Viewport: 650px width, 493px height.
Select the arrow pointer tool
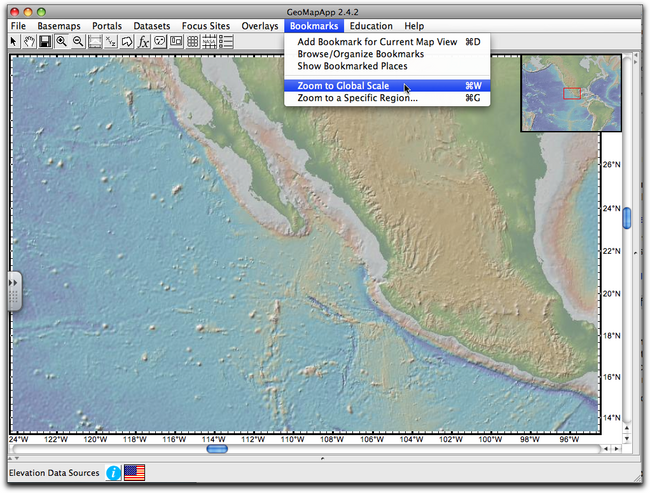(x=13, y=41)
